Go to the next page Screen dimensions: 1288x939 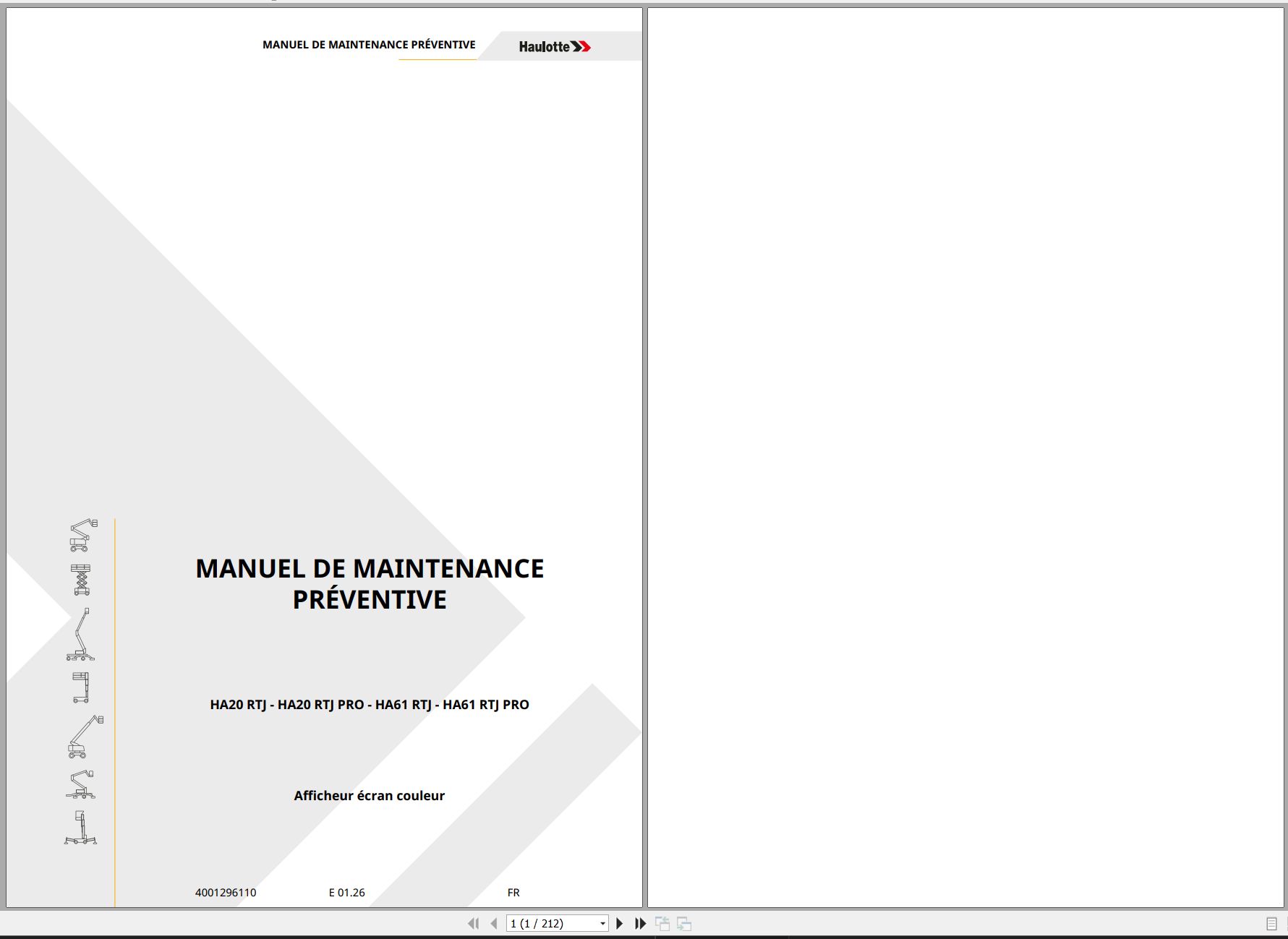coord(620,923)
